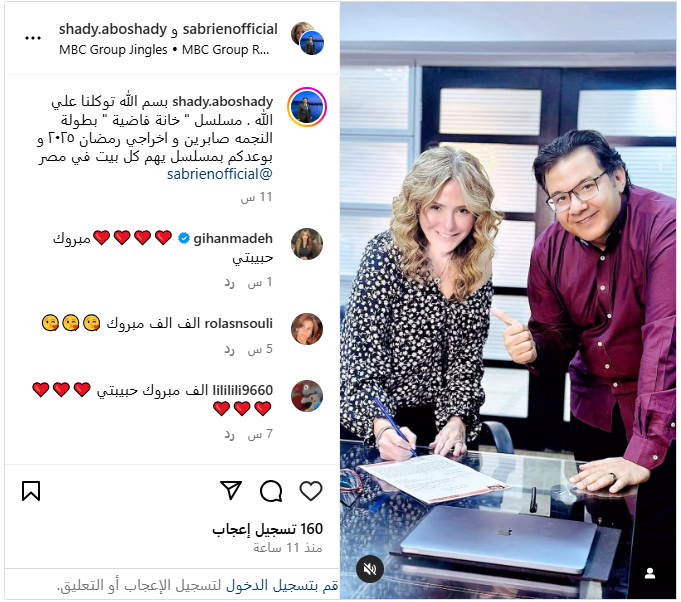Open the shady.aboshady username in the header
Image resolution: width=681 pixels, height=602 pixels.
pos(113,29)
